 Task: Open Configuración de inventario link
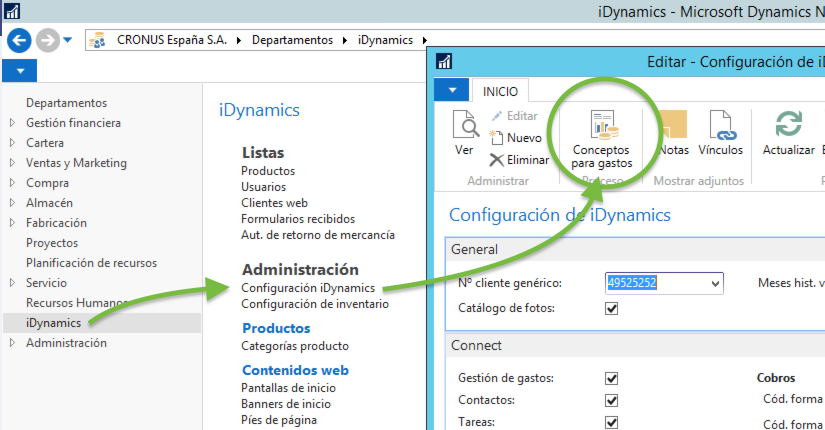[x=315, y=304]
